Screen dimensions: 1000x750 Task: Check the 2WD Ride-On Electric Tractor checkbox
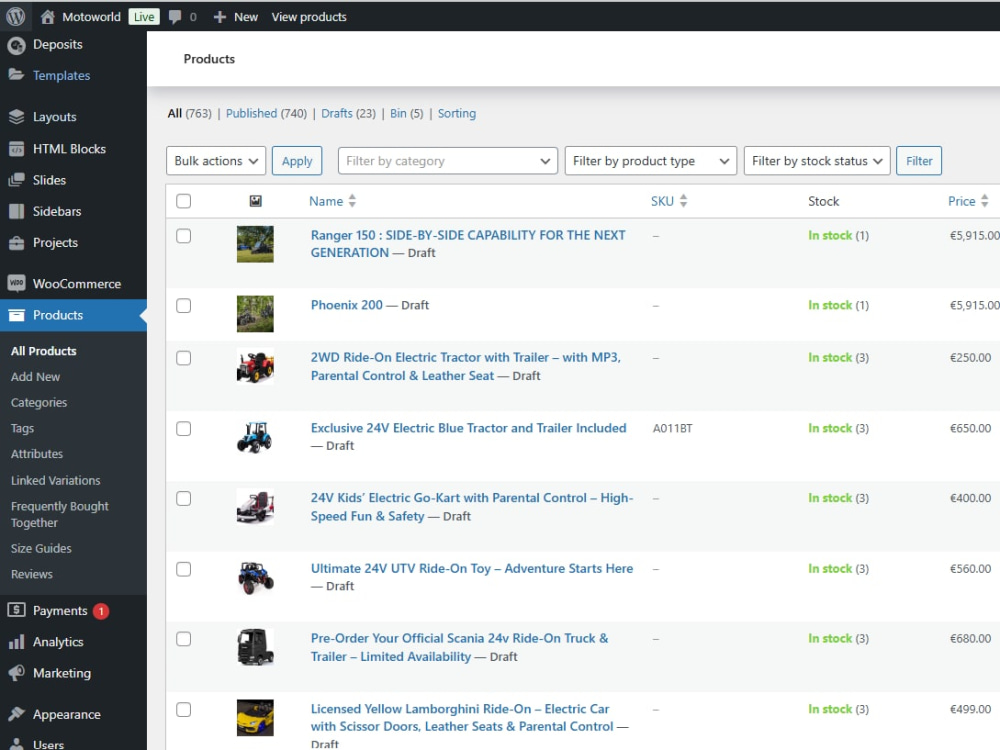coord(184,358)
